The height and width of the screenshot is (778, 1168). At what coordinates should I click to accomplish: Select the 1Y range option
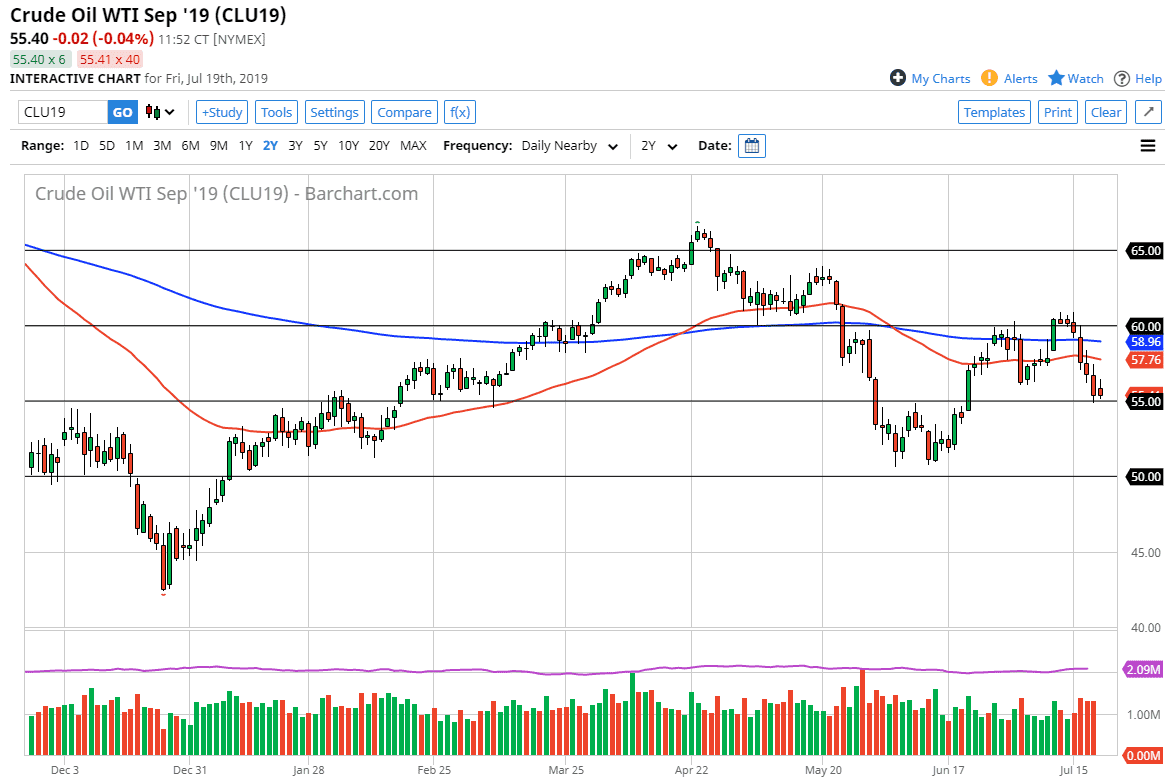click(x=245, y=146)
